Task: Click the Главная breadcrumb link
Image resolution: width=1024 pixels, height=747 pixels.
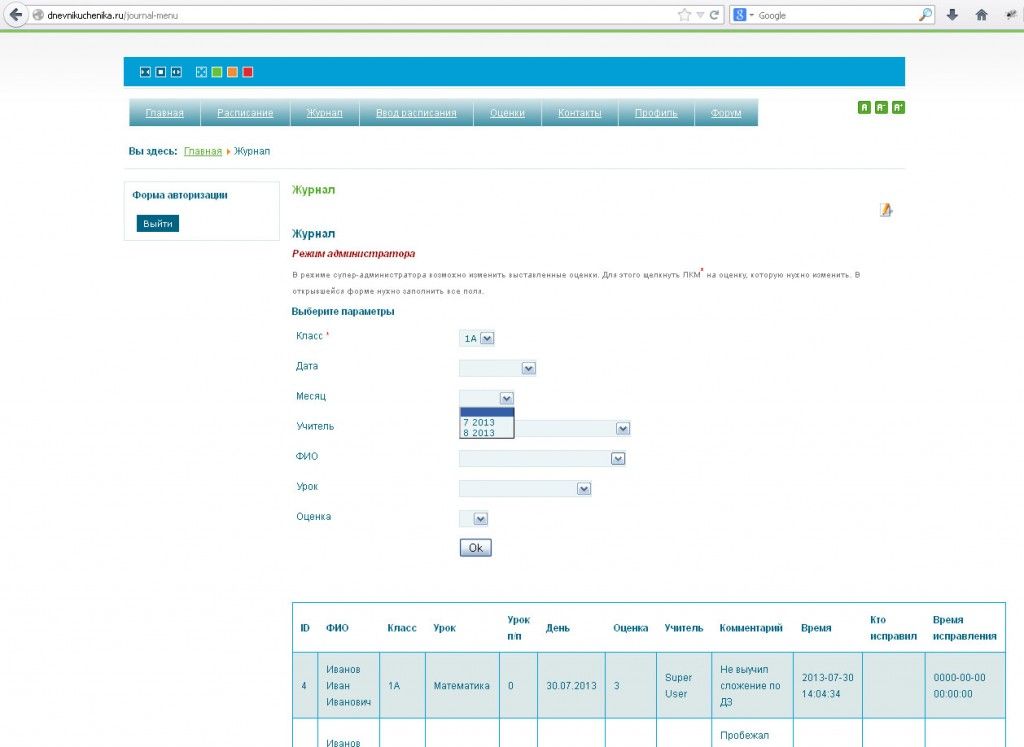Action: click(x=203, y=151)
